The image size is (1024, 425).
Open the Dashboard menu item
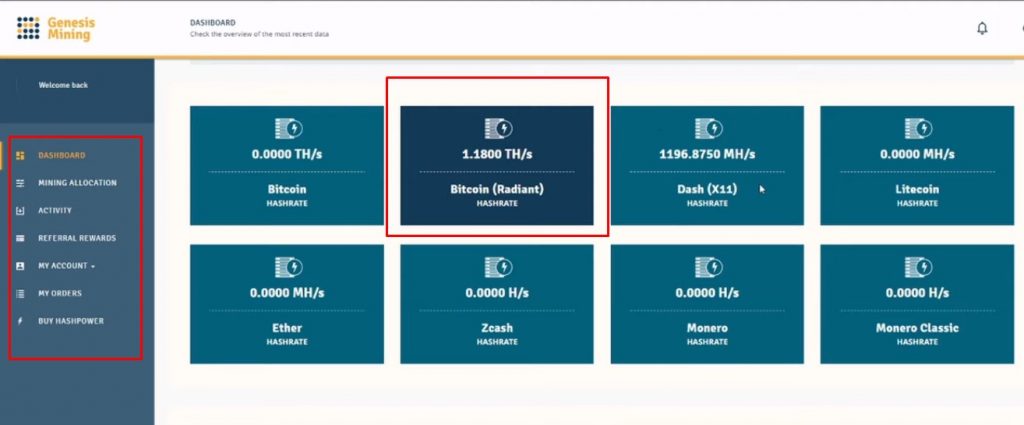[x=61, y=155]
